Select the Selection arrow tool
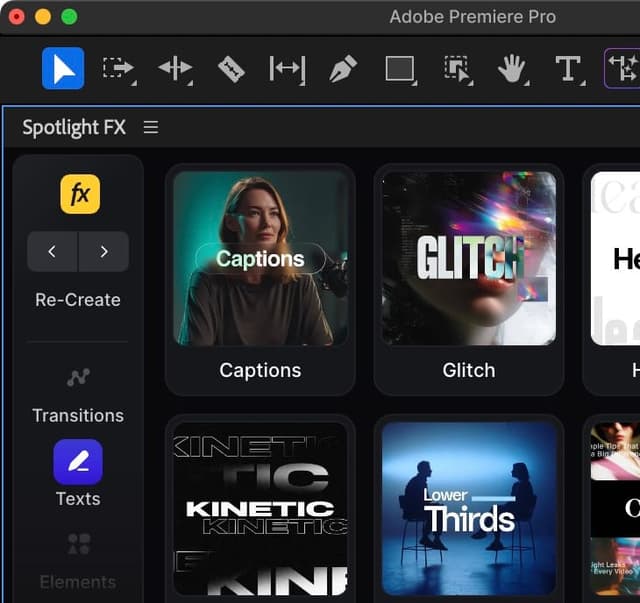The width and height of the screenshot is (640, 603). point(63,68)
